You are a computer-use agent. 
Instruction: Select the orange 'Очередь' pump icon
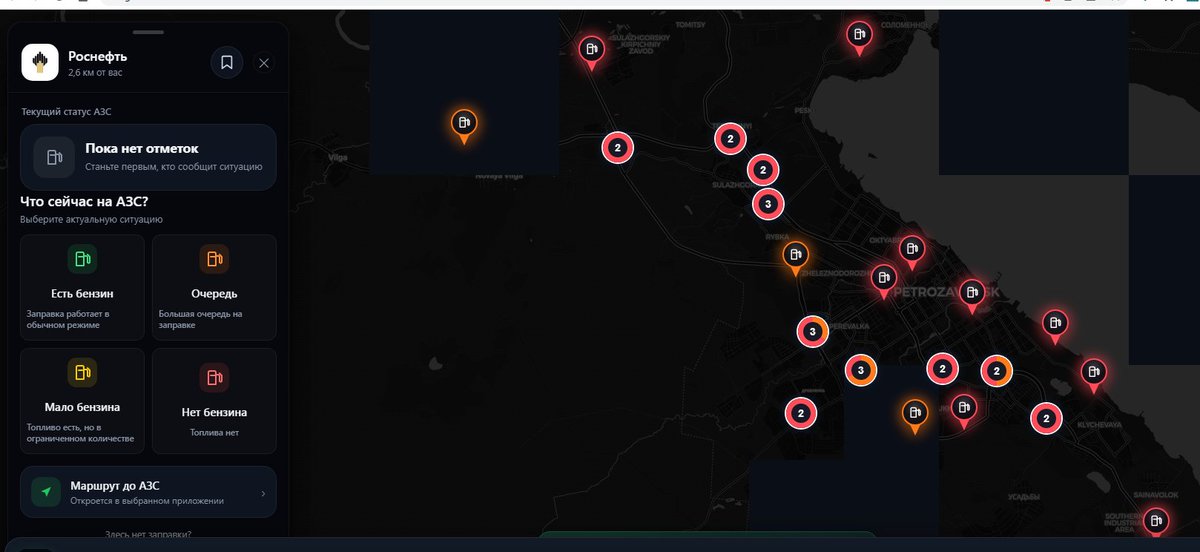coord(214,259)
